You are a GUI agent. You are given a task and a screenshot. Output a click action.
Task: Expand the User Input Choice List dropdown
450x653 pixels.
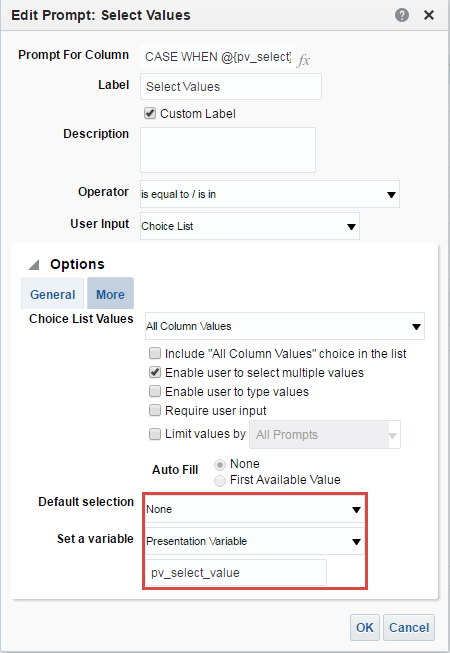click(250, 226)
